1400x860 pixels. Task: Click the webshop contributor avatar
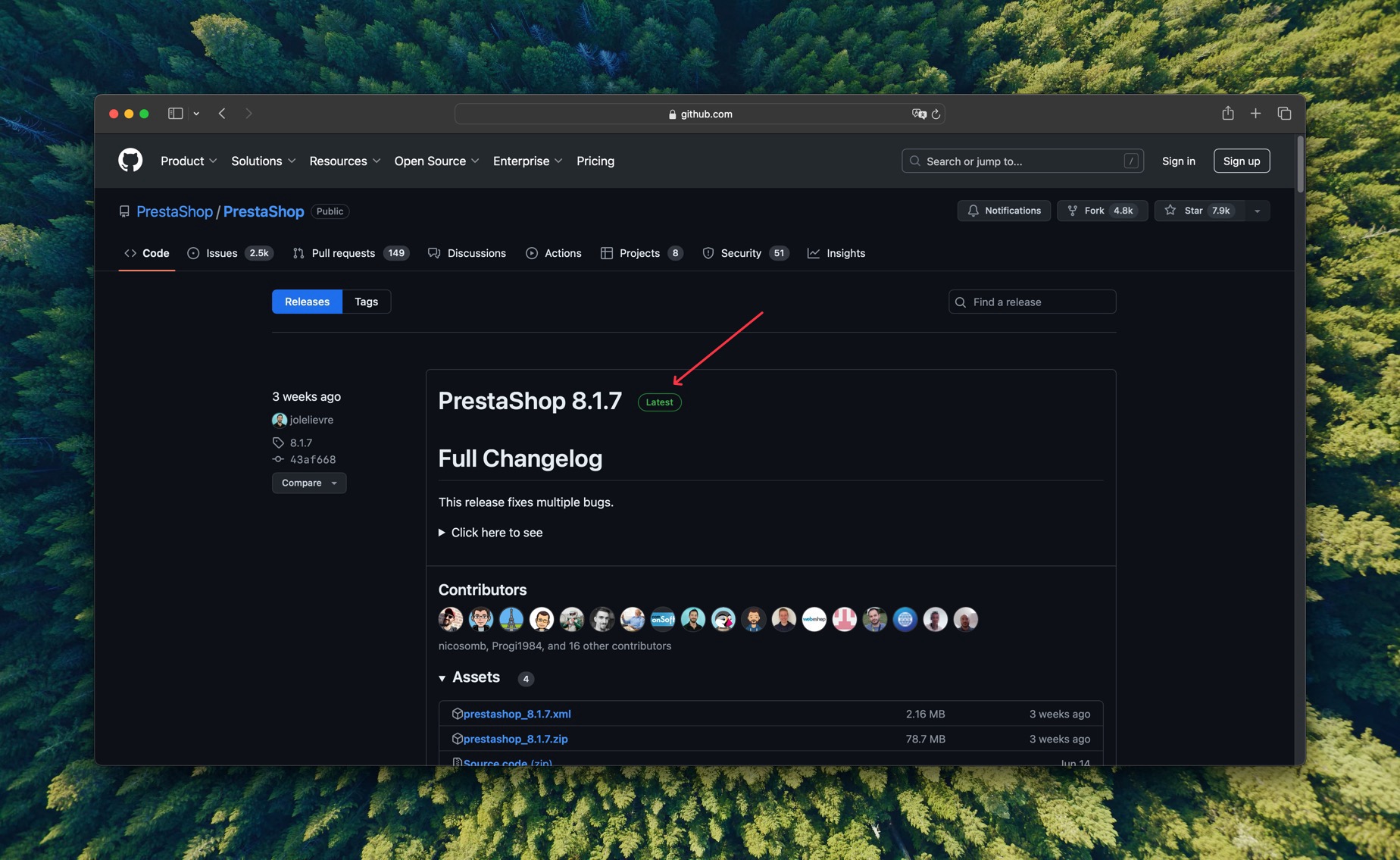tap(814, 619)
